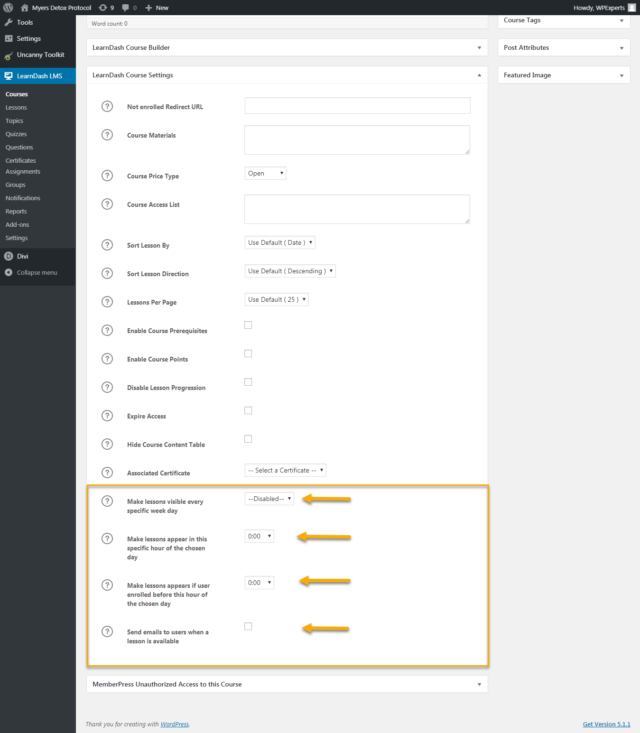Screen dimensions: 640x733
Task: Open the Reports submenu item
Action: 16,211
